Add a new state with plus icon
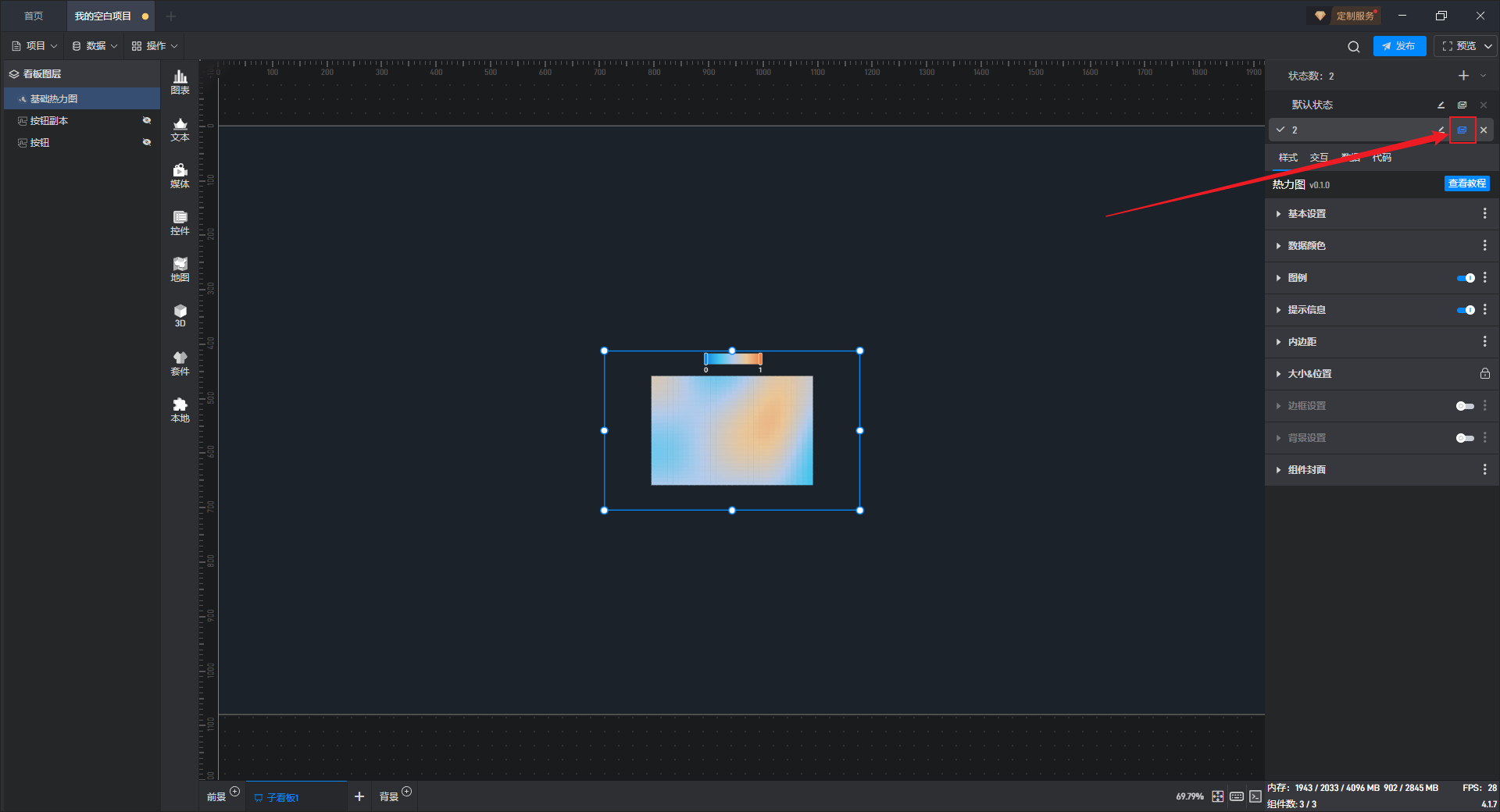The image size is (1500, 812). pos(1463,76)
